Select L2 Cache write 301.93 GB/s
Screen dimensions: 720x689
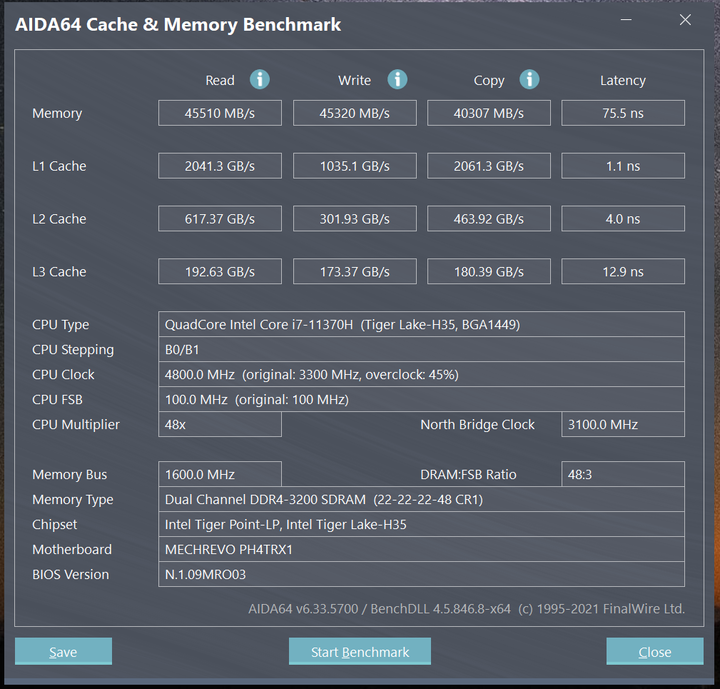(x=354, y=219)
